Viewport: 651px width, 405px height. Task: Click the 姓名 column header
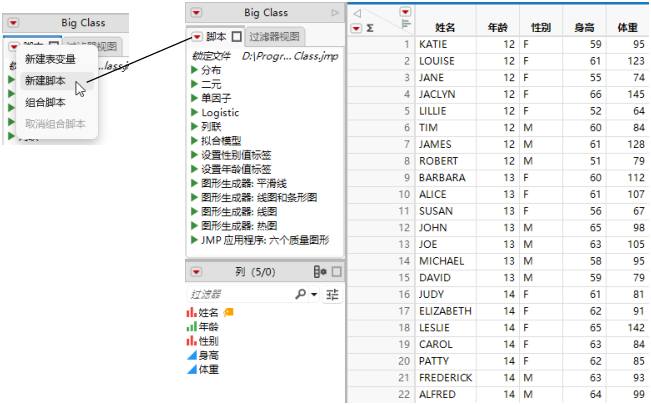coord(445,27)
